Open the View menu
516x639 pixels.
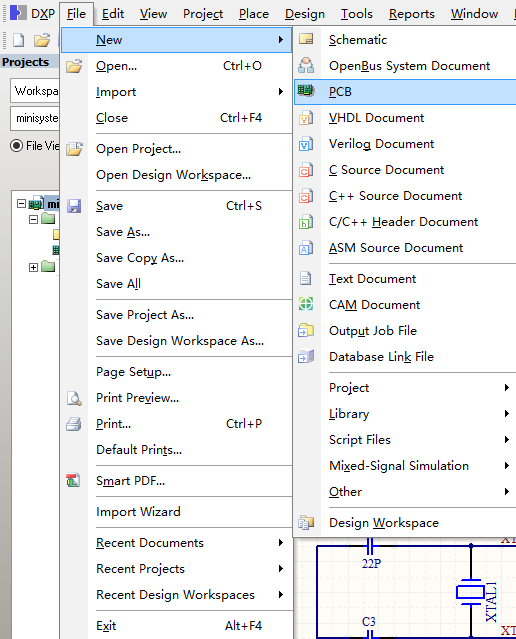tap(153, 14)
